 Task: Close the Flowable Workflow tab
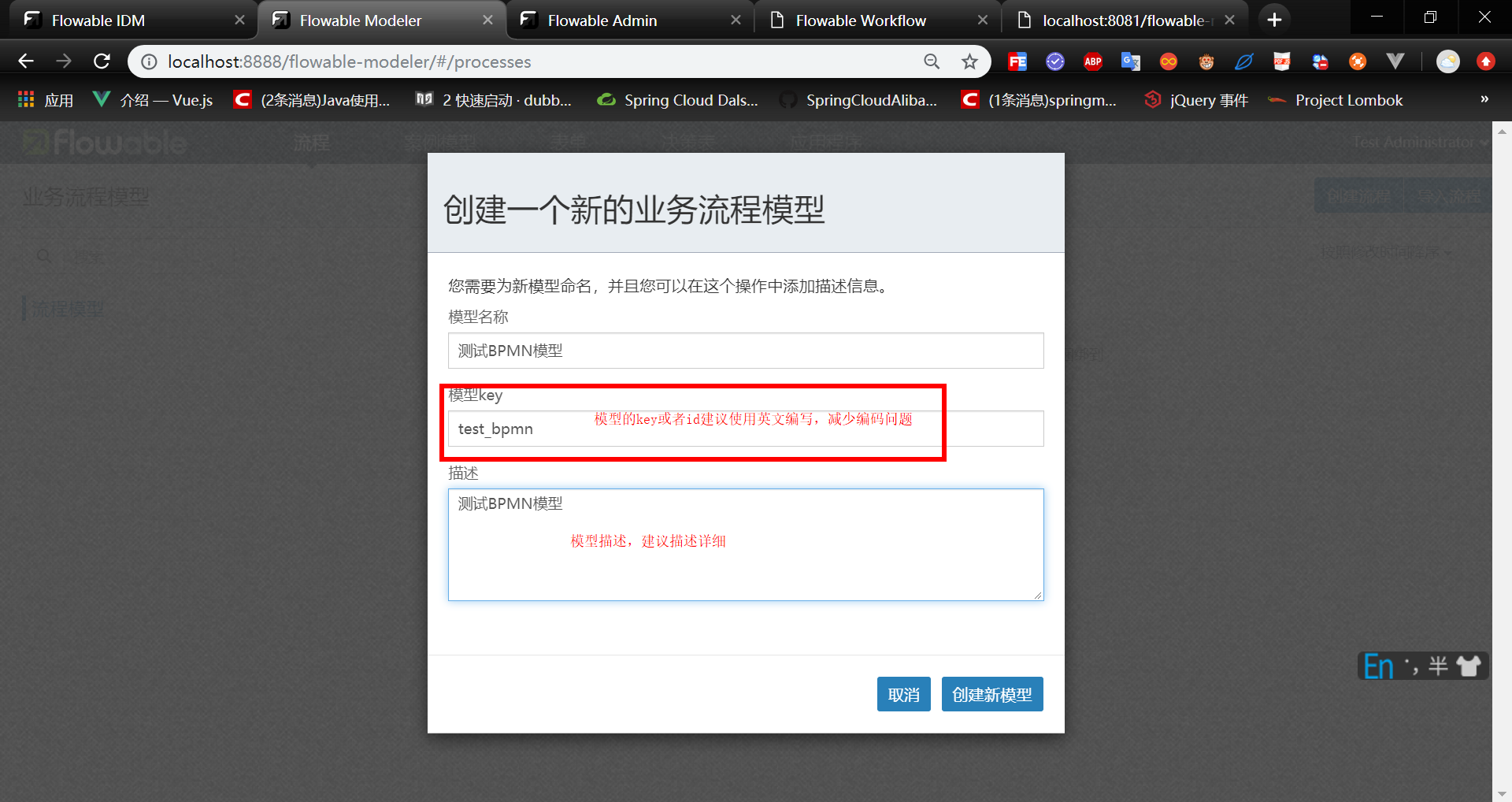[983, 20]
